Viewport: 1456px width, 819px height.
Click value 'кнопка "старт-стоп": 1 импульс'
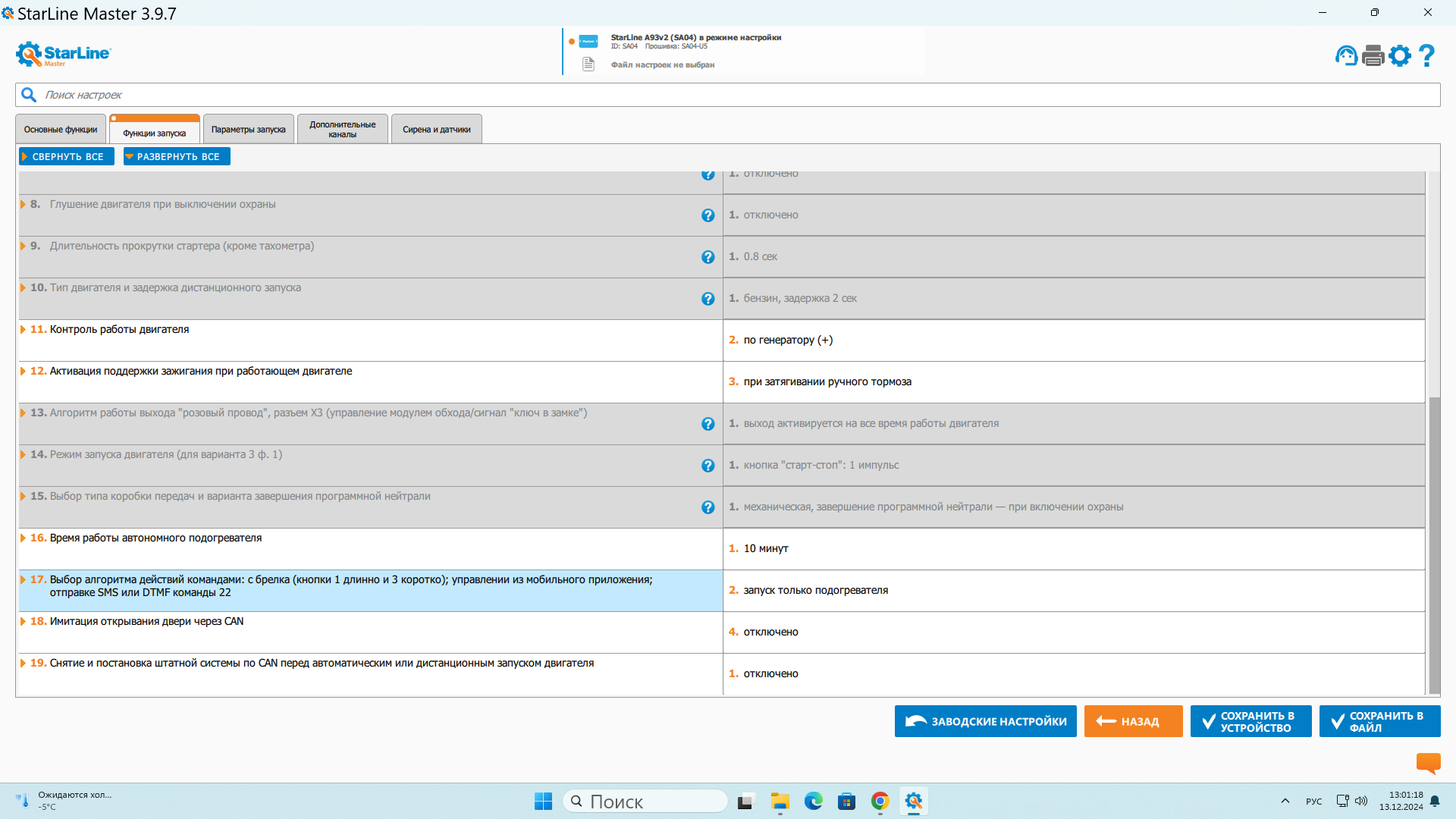click(821, 465)
